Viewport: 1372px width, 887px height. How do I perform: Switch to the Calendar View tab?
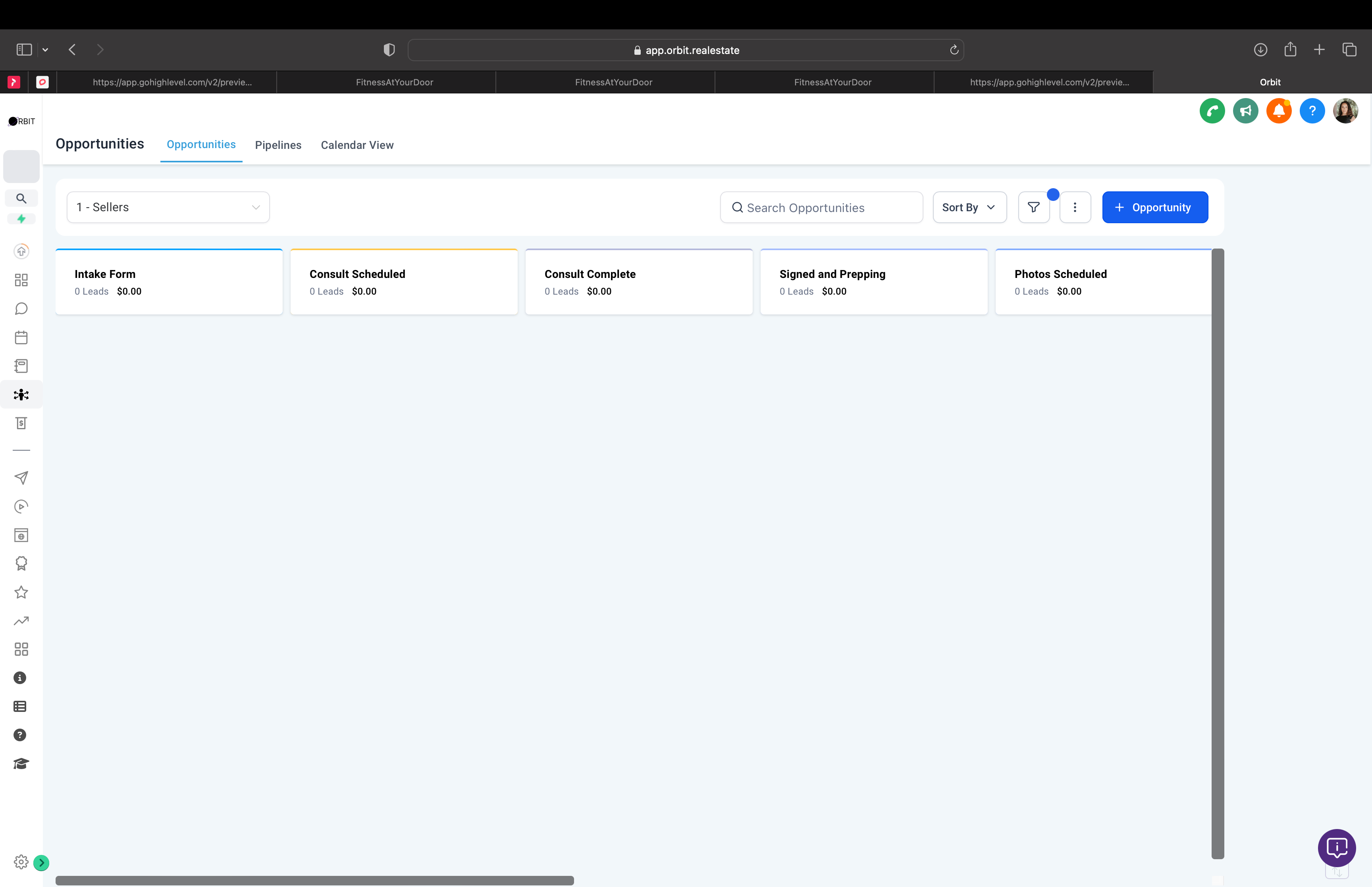click(357, 145)
